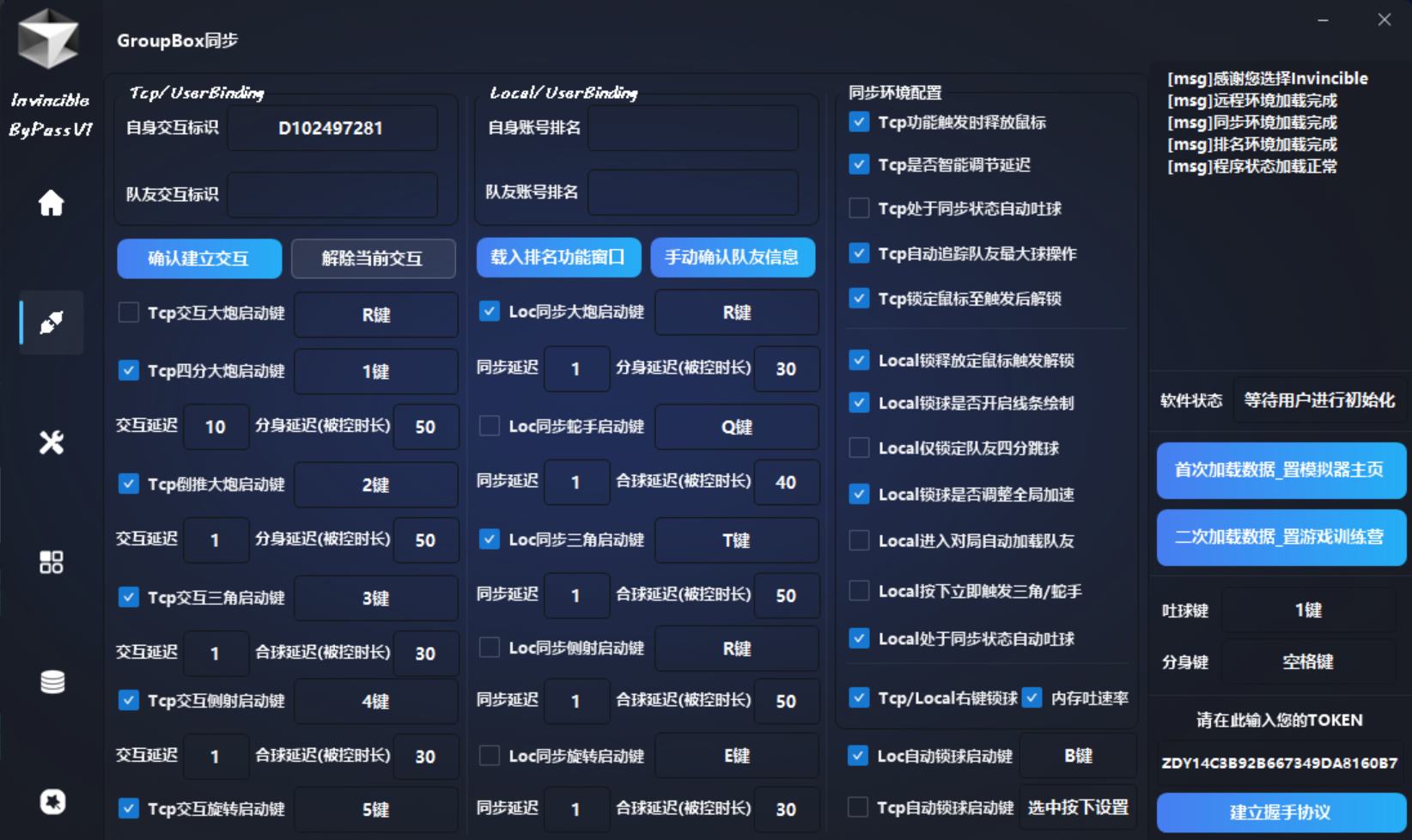Open the home page sidebar icon
This screenshot has width=1412, height=840.
coord(52,204)
